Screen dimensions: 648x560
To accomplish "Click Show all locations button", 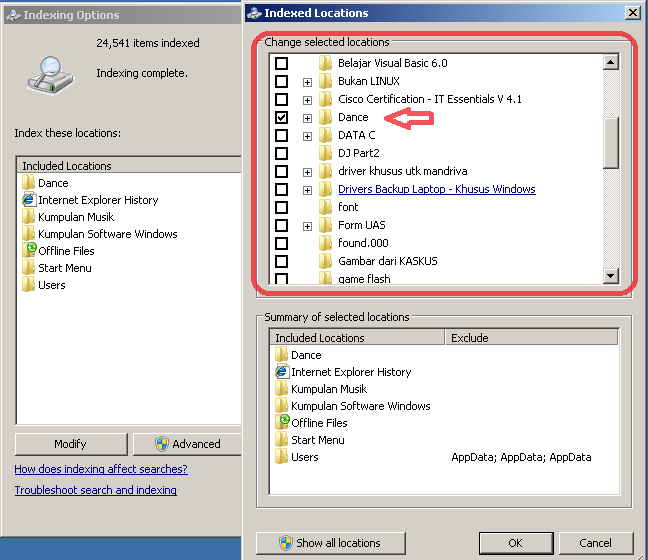I will [x=331, y=543].
